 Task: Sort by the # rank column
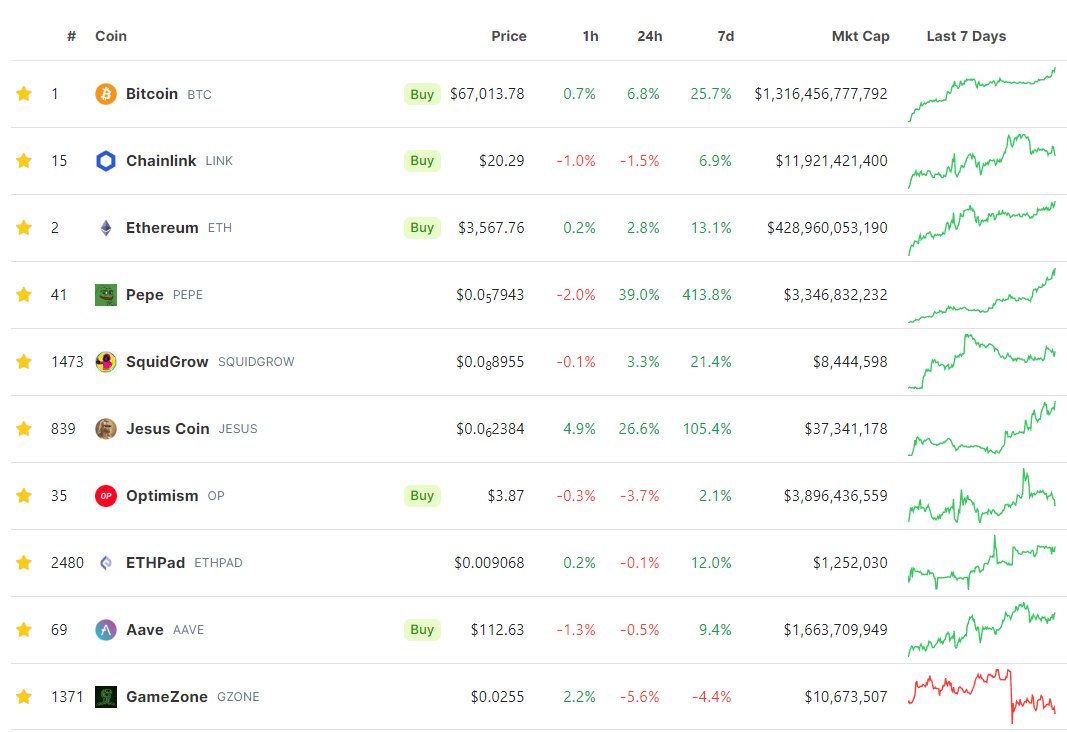click(x=71, y=36)
